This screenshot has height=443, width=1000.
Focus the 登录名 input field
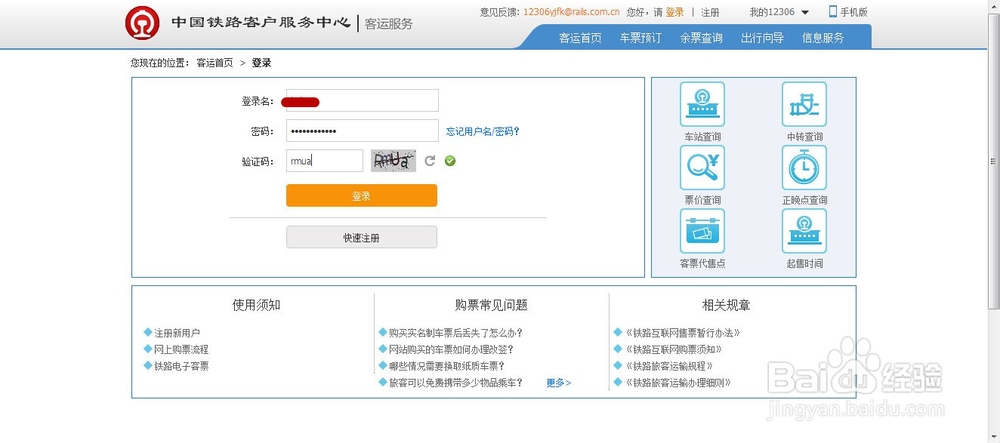(362, 101)
